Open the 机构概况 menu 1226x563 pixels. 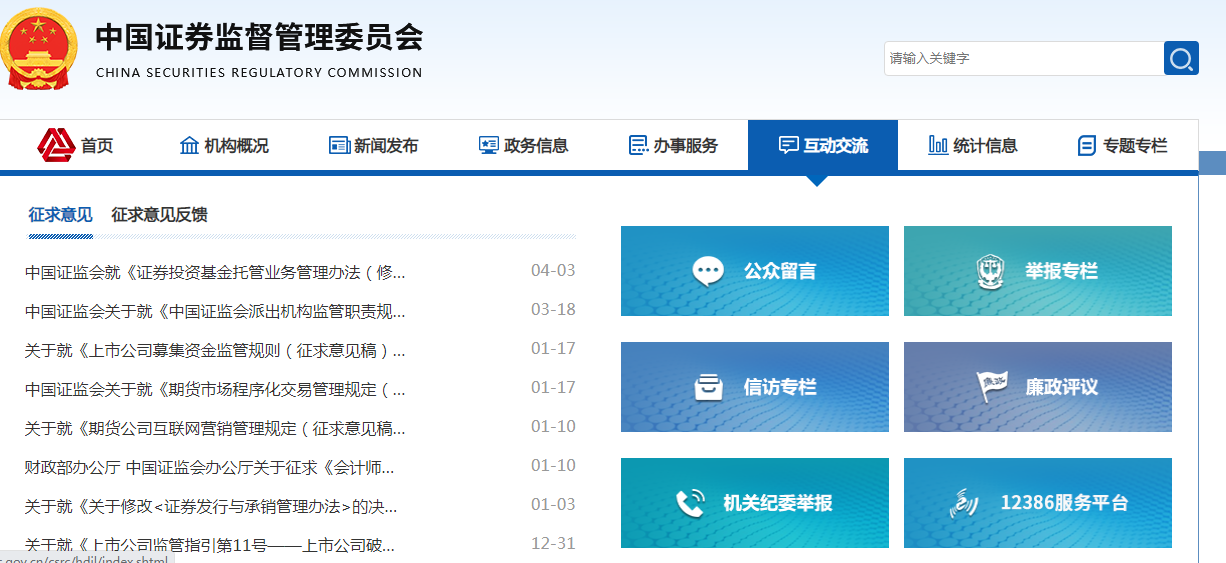[x=237, y=146]
